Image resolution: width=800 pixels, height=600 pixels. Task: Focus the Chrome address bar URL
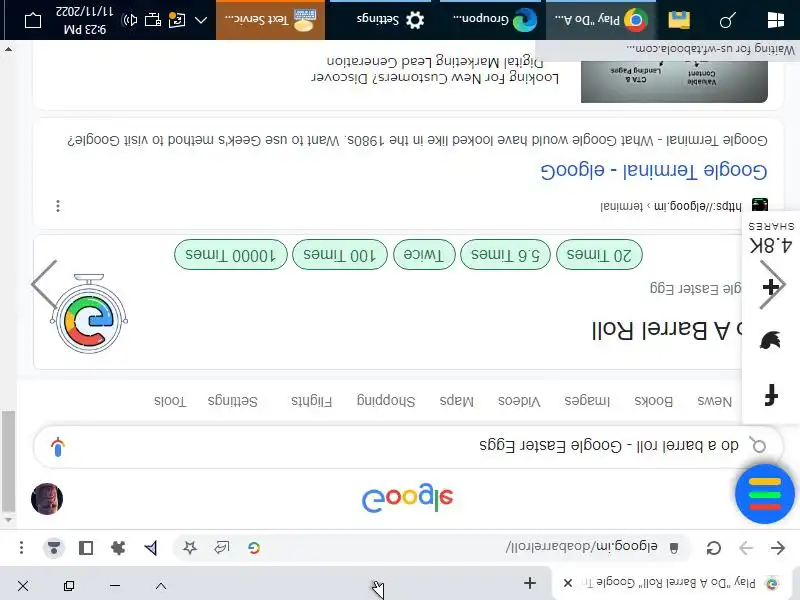pyautogui.click(x=582, y=547)
